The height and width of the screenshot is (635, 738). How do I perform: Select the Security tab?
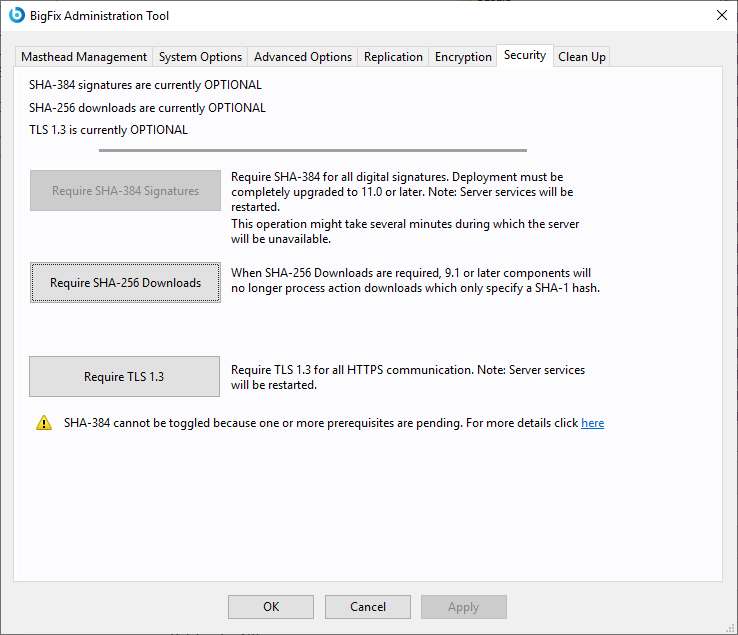pos(525,56)
